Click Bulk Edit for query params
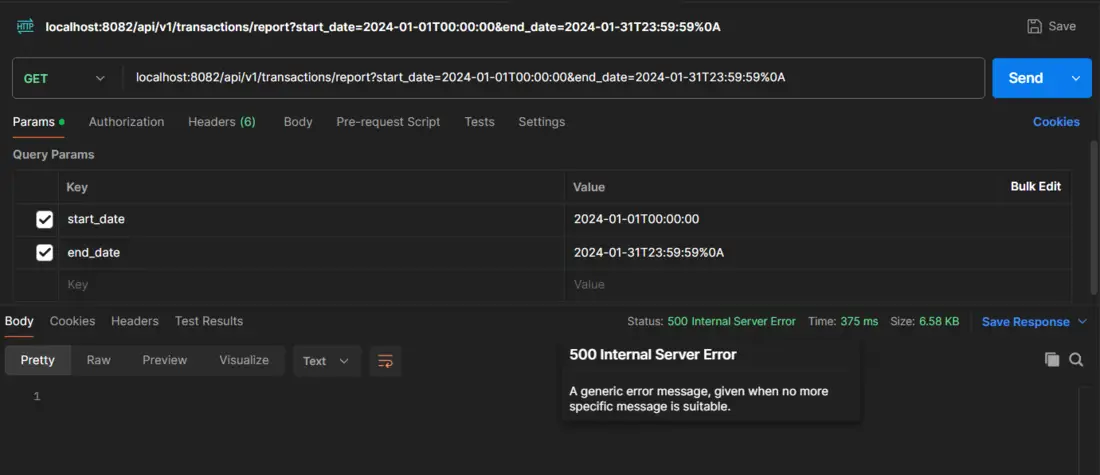Viewport: 1100px width, 475px height. click(1035, 186)
